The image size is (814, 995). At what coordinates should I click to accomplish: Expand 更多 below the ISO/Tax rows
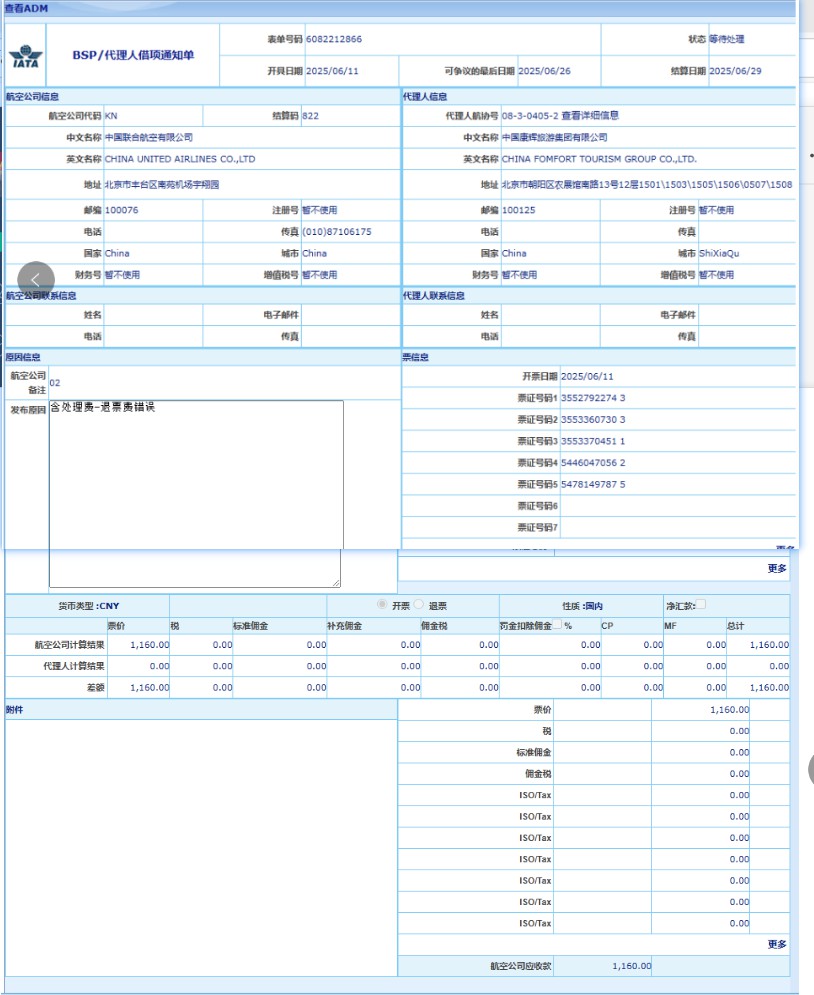coord(777,944)
